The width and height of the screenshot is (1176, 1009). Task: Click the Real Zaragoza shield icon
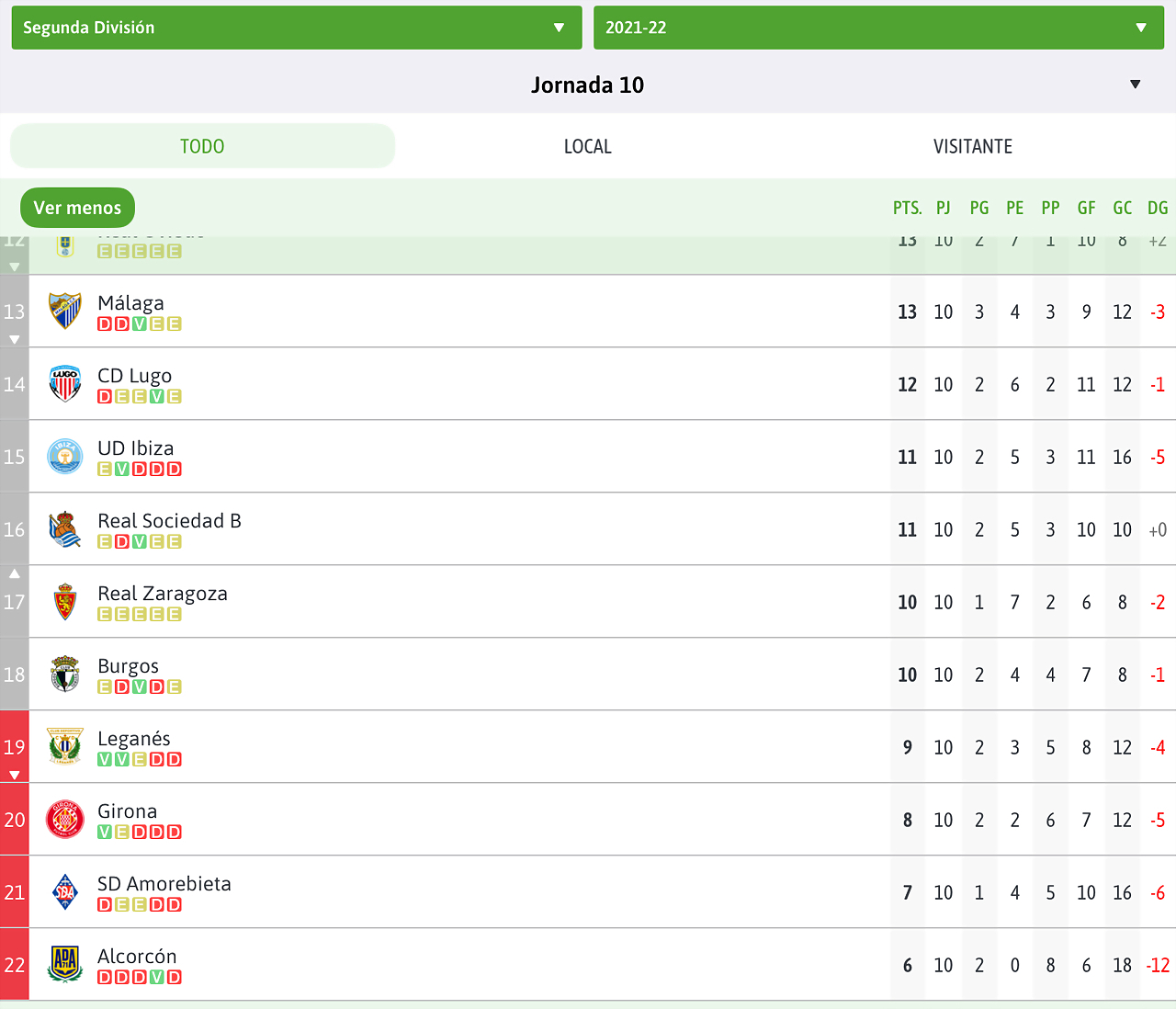[x=65, y=601]
